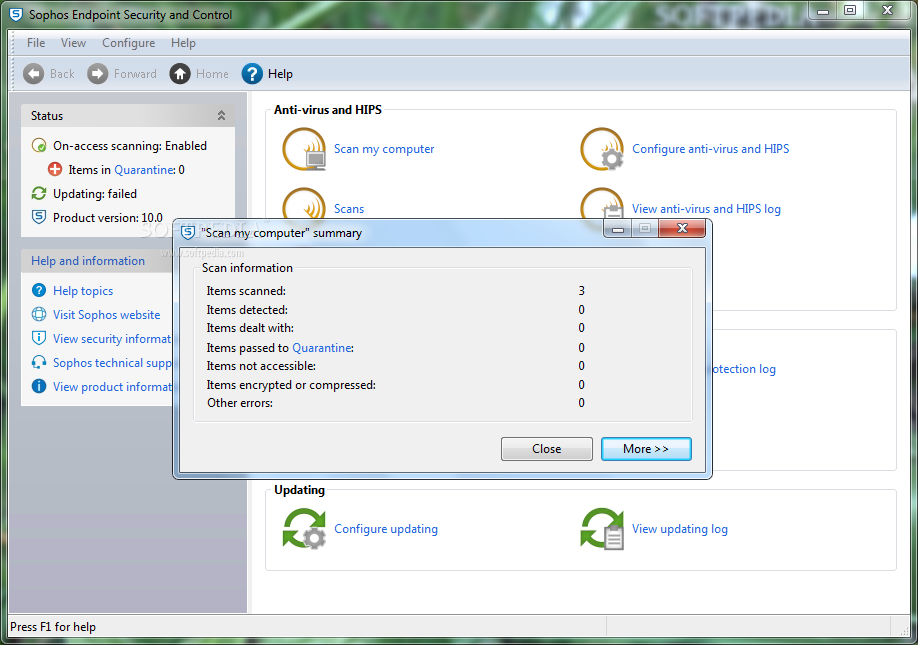Click the Back arrow toolbar icon
Viewport: 918px width, 645px height.
coord(33,74)
